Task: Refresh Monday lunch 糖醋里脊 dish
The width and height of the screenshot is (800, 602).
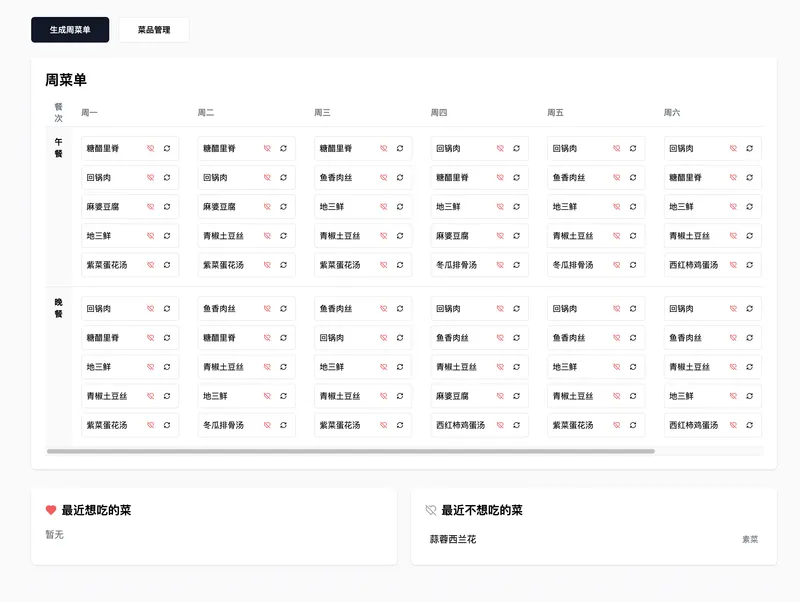Action: click(166, 148)
